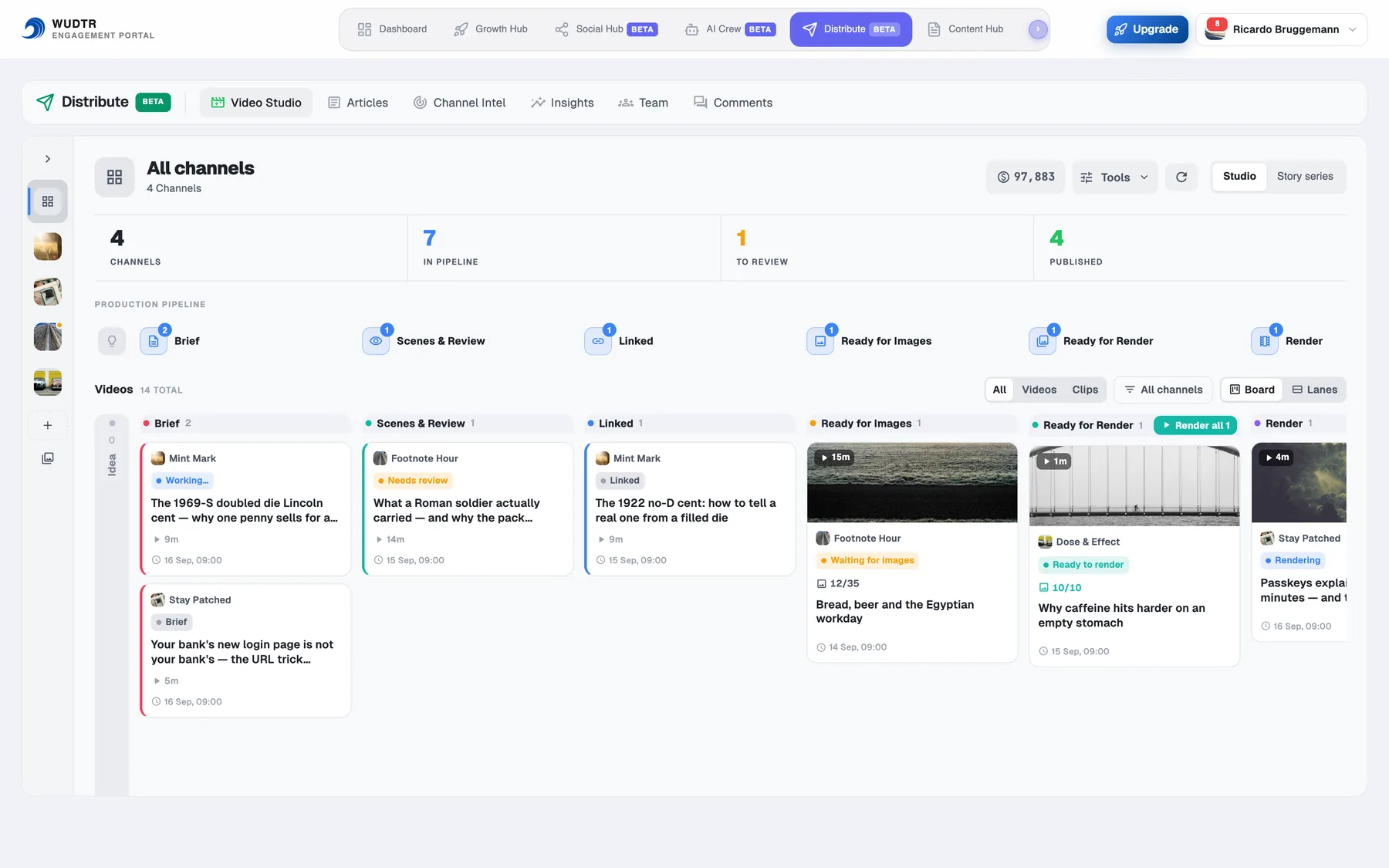Expand the left sidebar chevron

coord(48,159)
